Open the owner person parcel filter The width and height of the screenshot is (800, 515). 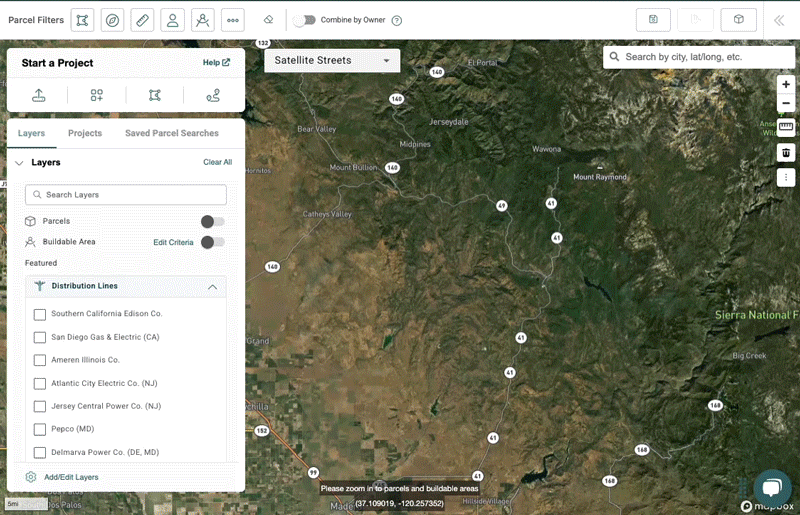[x=173, y=20]
